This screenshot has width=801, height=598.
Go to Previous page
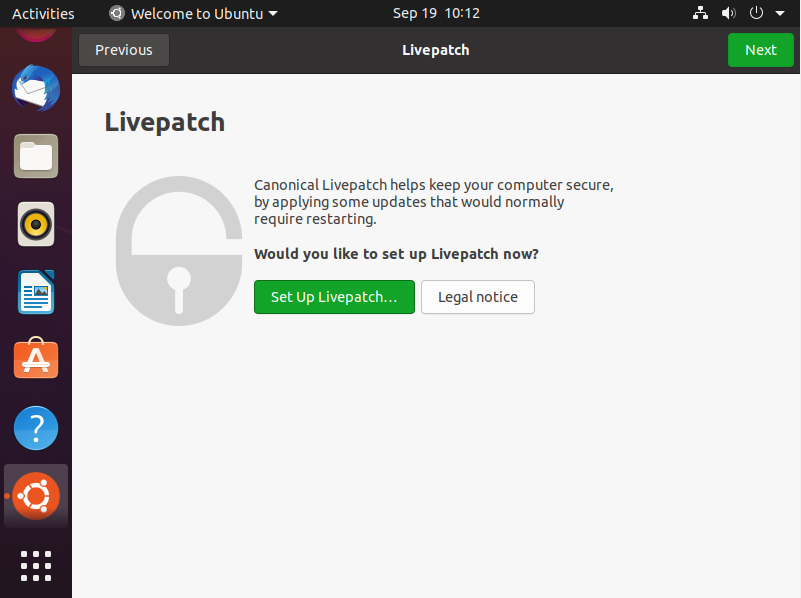[x=124, y=50]
